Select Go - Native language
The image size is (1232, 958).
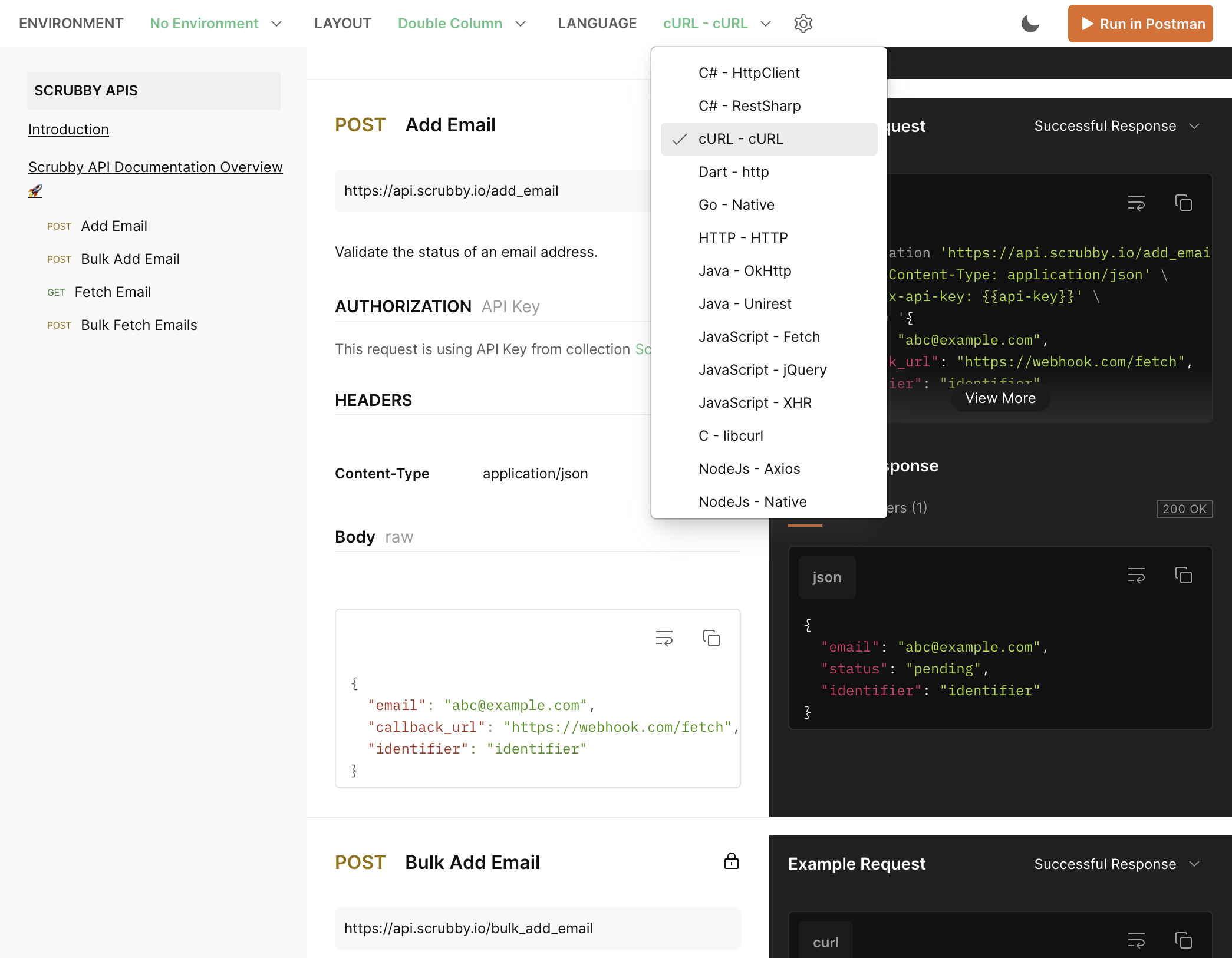click(769, 205)
